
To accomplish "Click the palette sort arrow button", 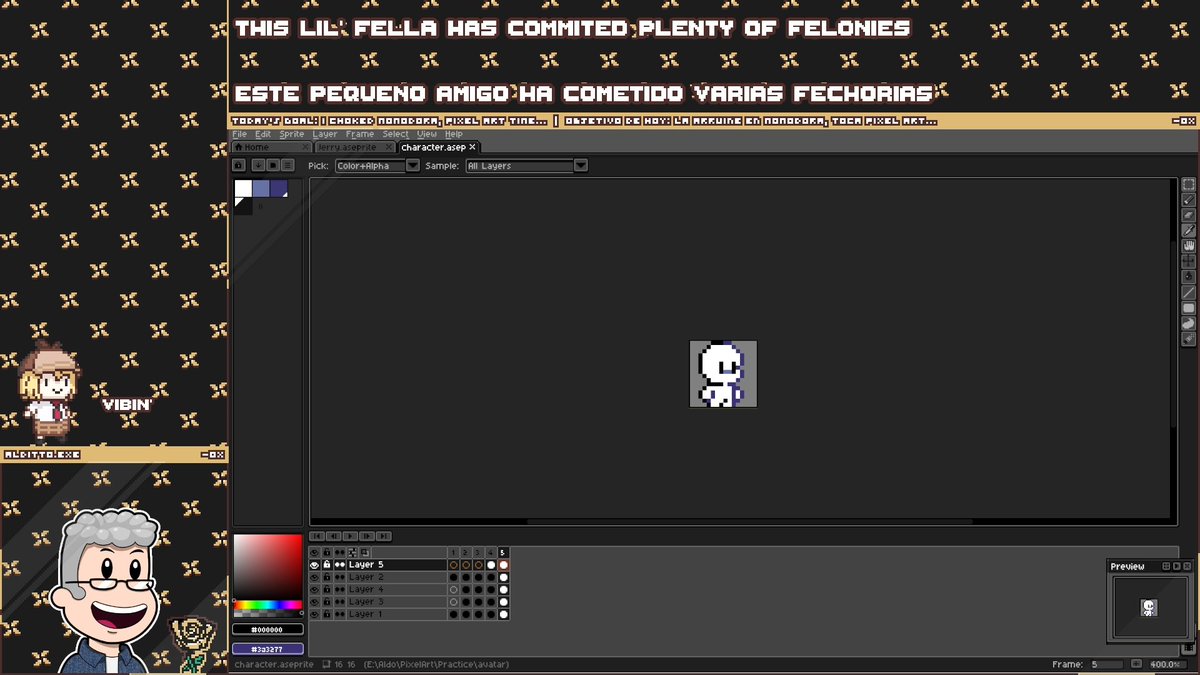I will (258, 165).
